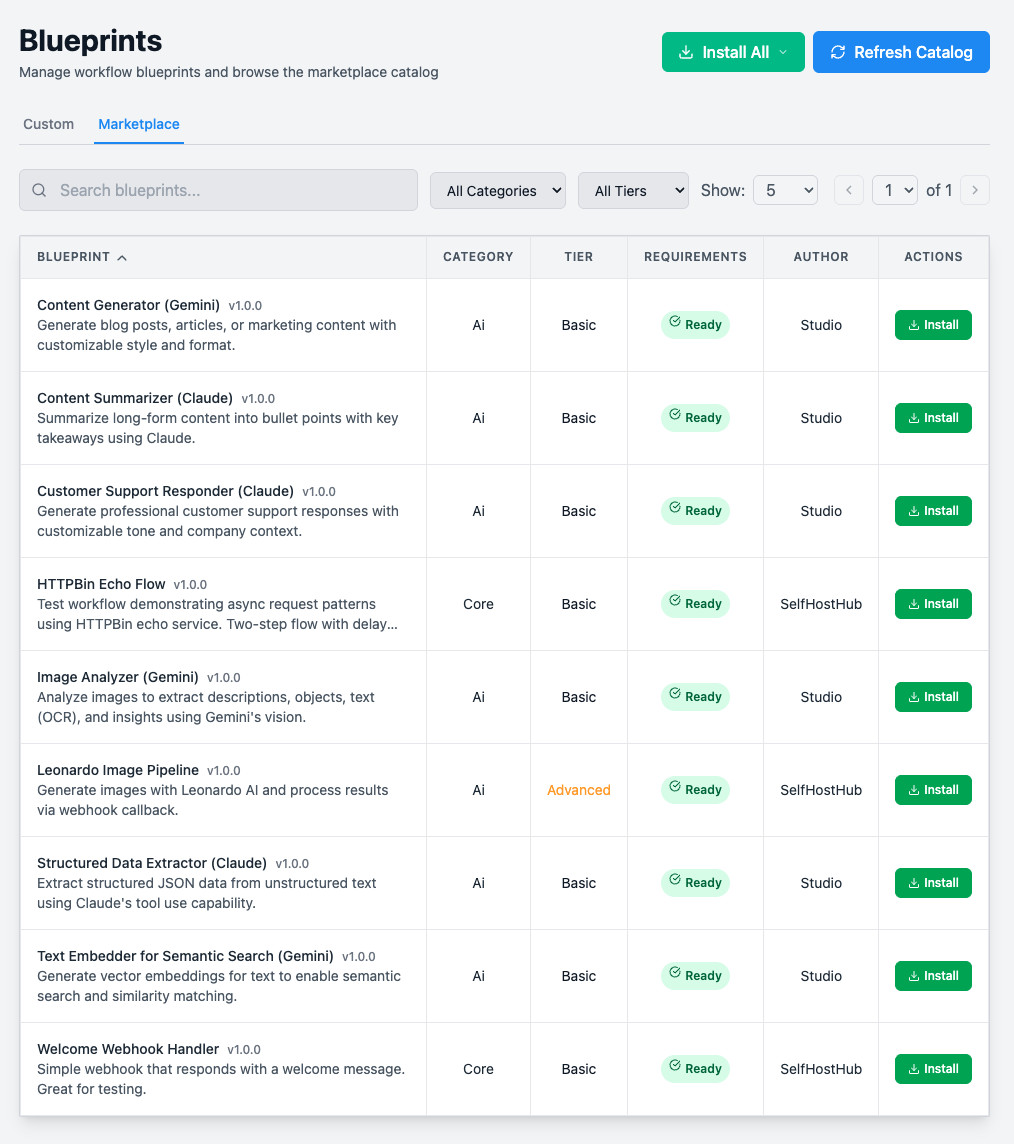1014x1144 pixels.
Task: Select the Marketplace tab
Action: (139, 124)
